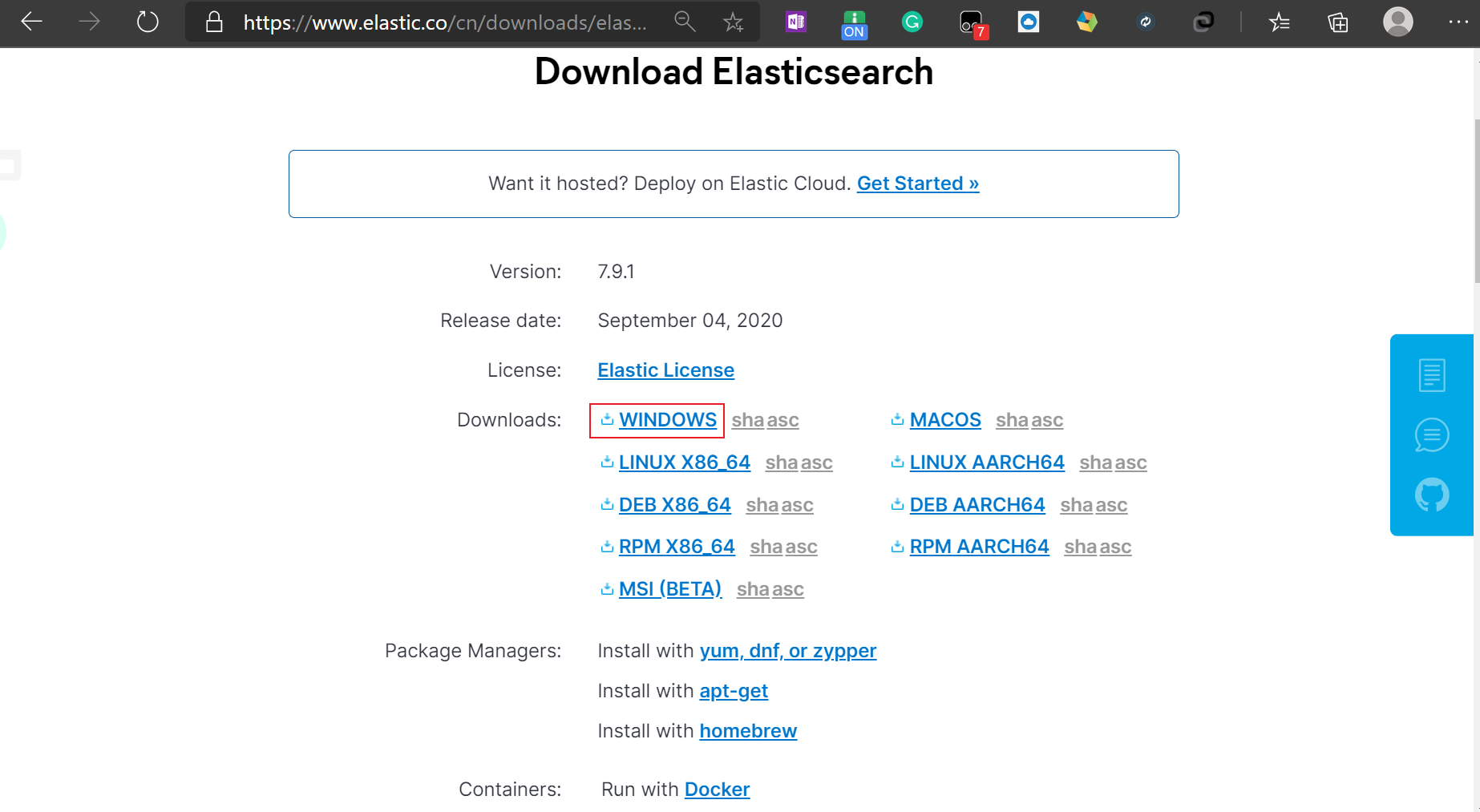Open the chat bubble icon in side panel

click(1432, 435)
